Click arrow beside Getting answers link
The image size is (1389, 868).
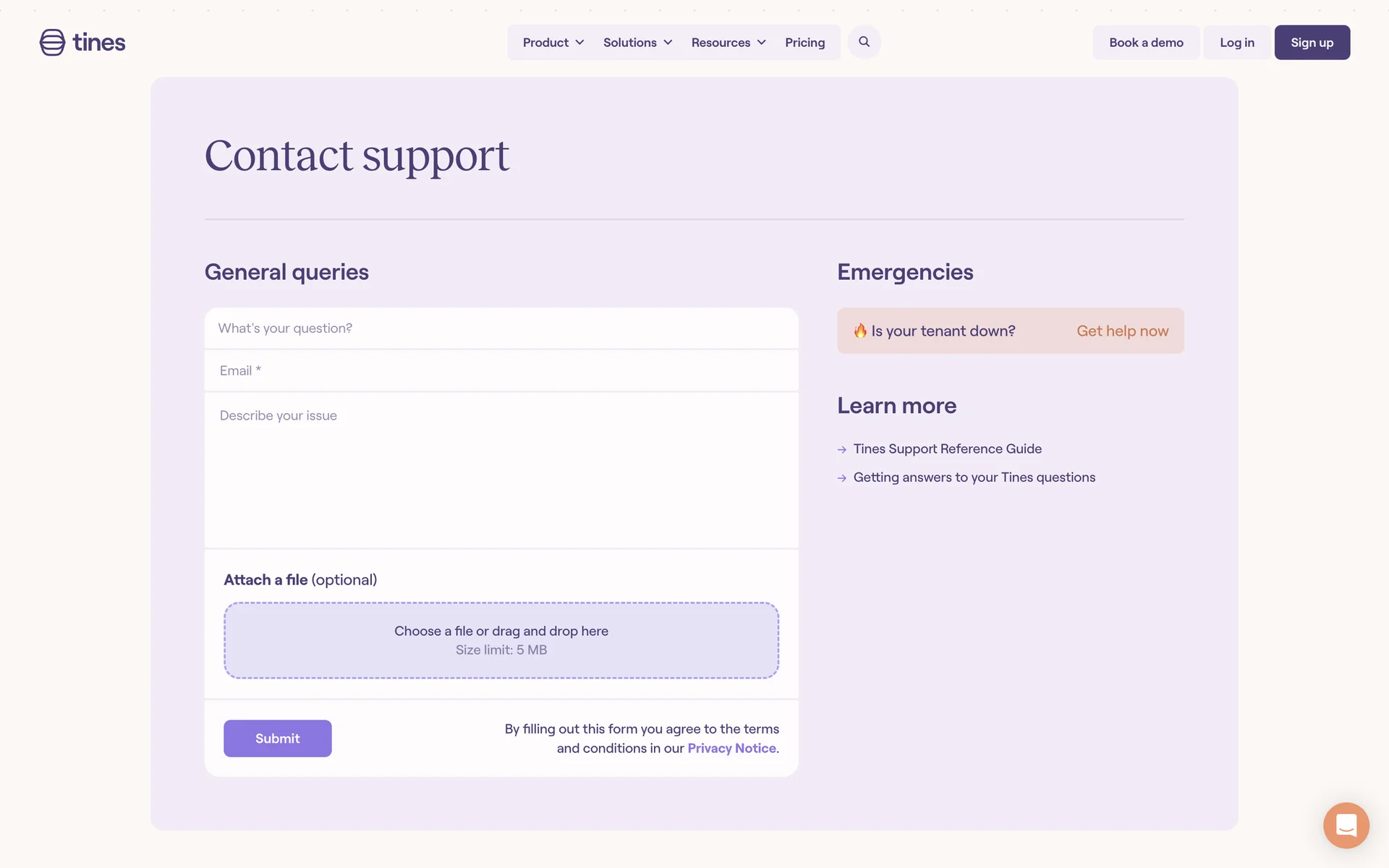coord(842,478)
